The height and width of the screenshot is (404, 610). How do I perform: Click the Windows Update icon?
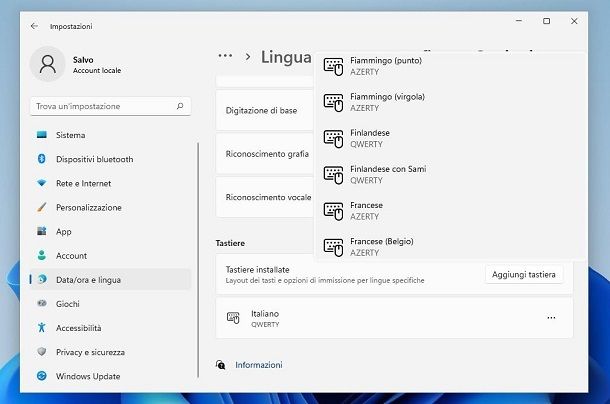[x=42, y=376]
